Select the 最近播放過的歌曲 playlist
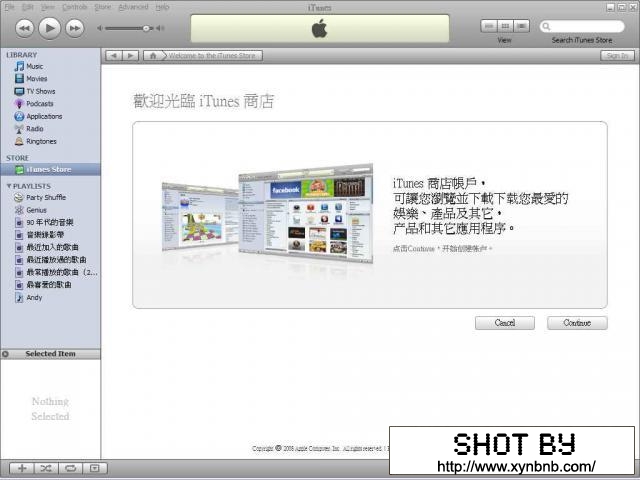This screenshot has width=640, height=480. [x=56, y=260]
